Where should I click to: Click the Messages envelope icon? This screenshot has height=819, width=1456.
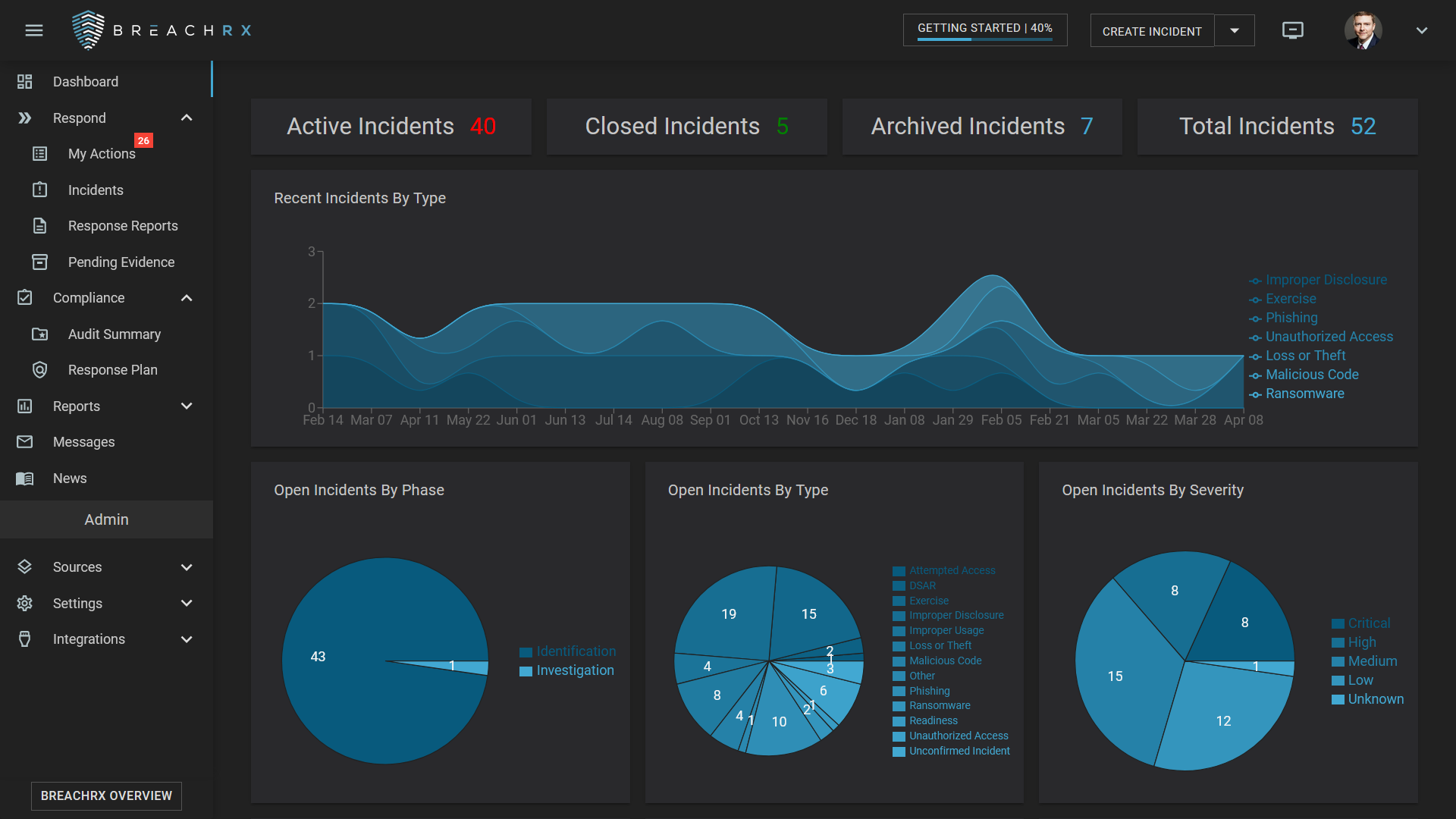tap(25, 442)
